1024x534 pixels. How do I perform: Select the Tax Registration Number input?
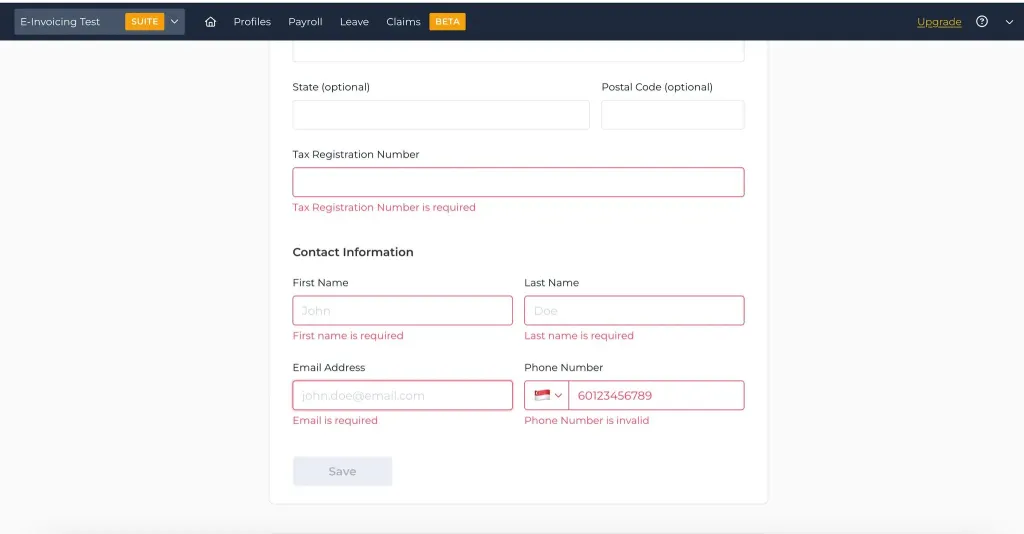click(x=518, y=182)
